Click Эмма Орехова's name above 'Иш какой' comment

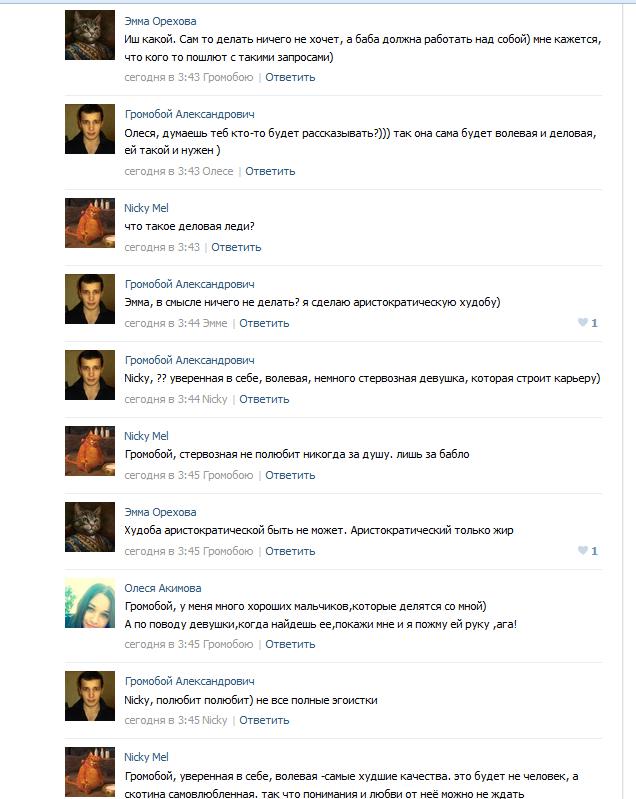click(160, 21)
